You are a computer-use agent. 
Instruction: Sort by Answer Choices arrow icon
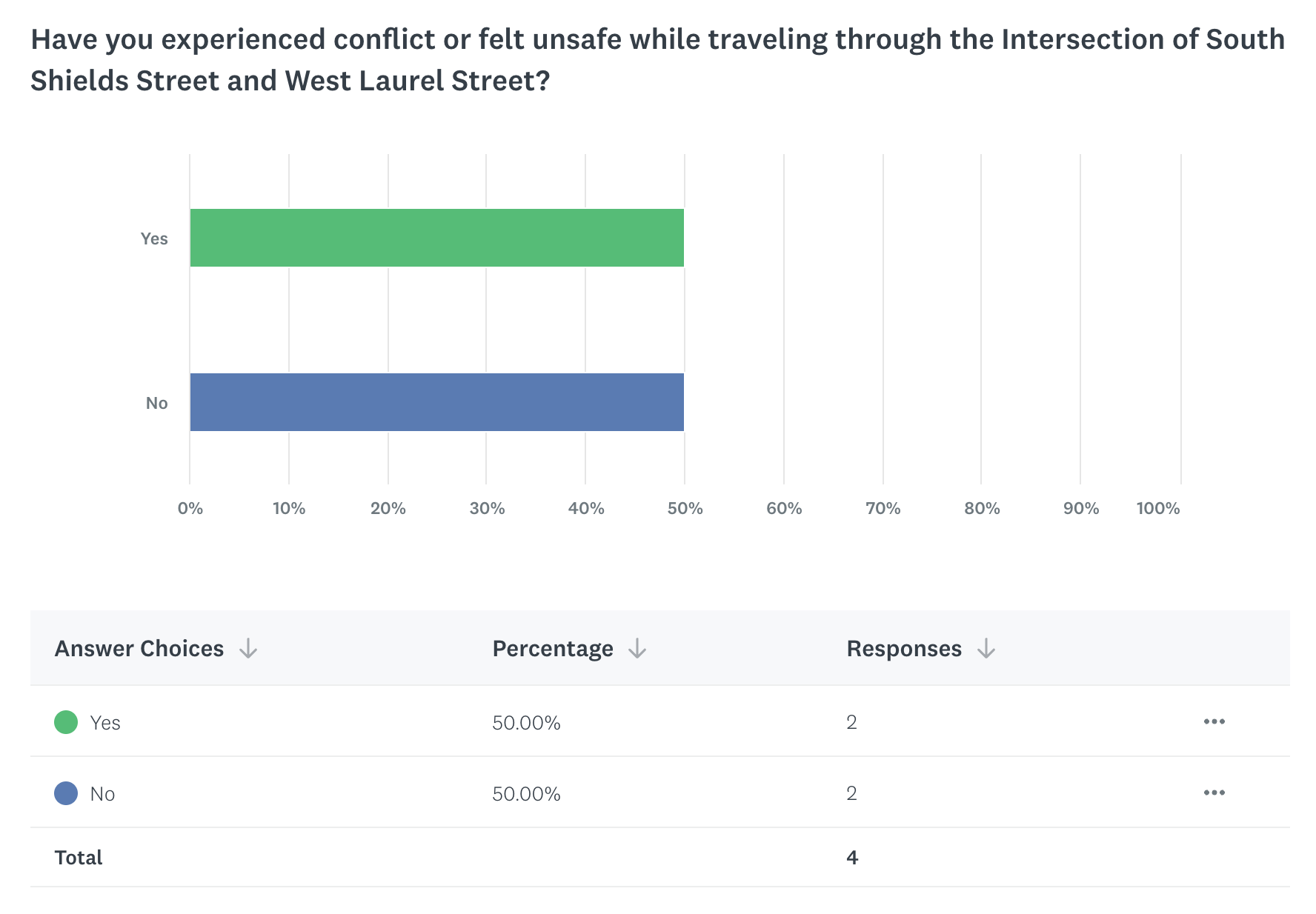coord(248,650)
